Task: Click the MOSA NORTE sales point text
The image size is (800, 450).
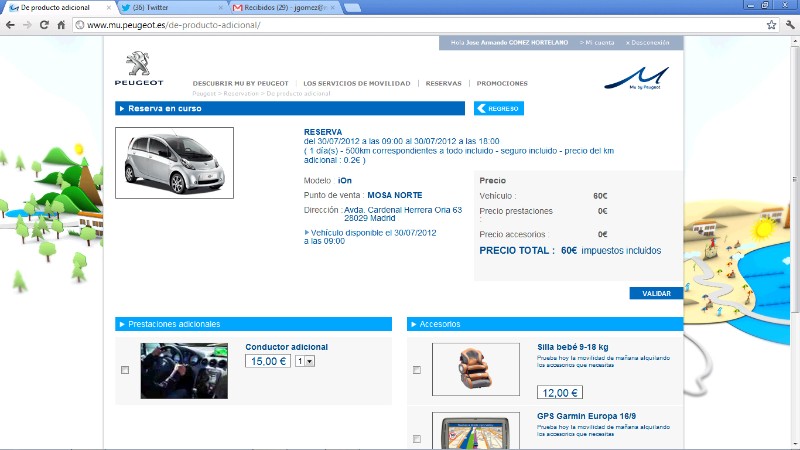Action: pyautogui.click(x=394, y=195)
